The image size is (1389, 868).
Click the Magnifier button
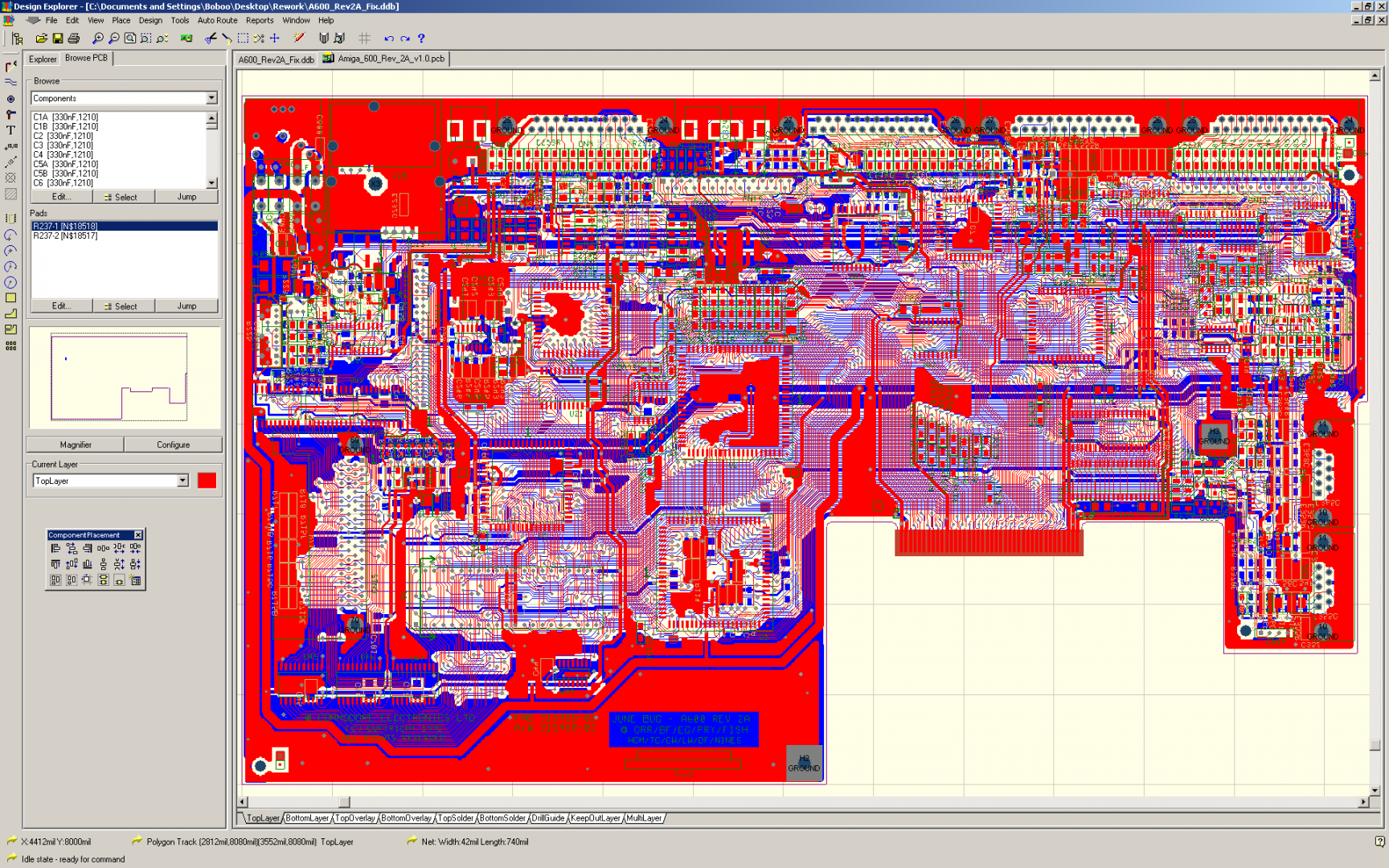(x=76, y=444)
